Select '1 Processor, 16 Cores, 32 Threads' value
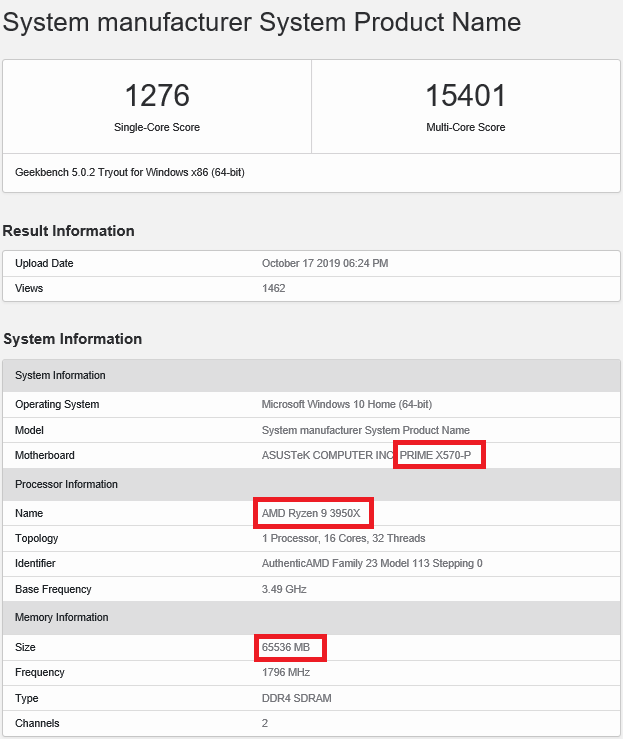Screen dimensions: 623x739 (x=344, y=539)
